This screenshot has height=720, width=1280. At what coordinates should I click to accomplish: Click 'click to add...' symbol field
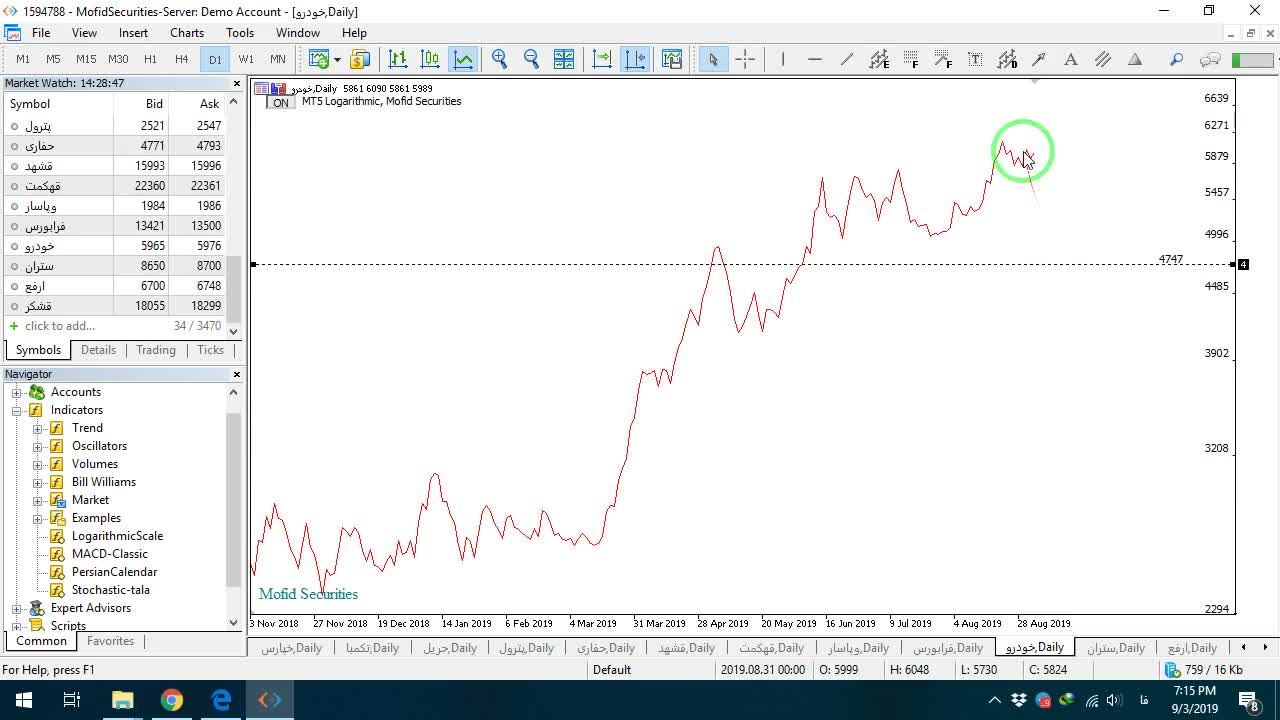[x=60, y=326]
